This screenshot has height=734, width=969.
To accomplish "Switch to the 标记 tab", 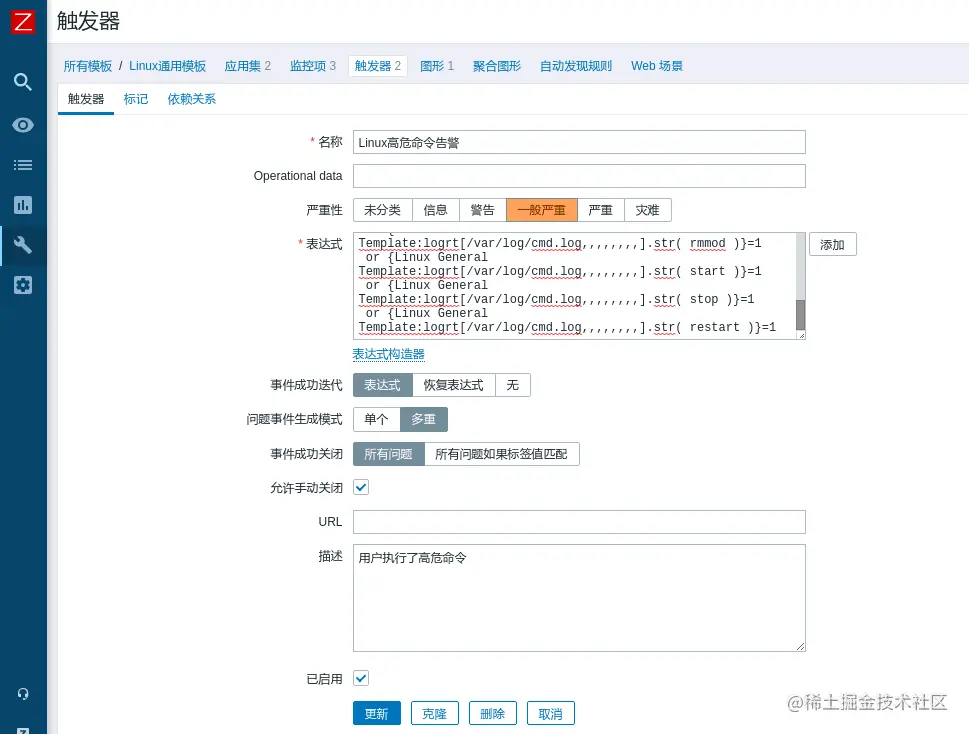I will click(x=136, y=99).
